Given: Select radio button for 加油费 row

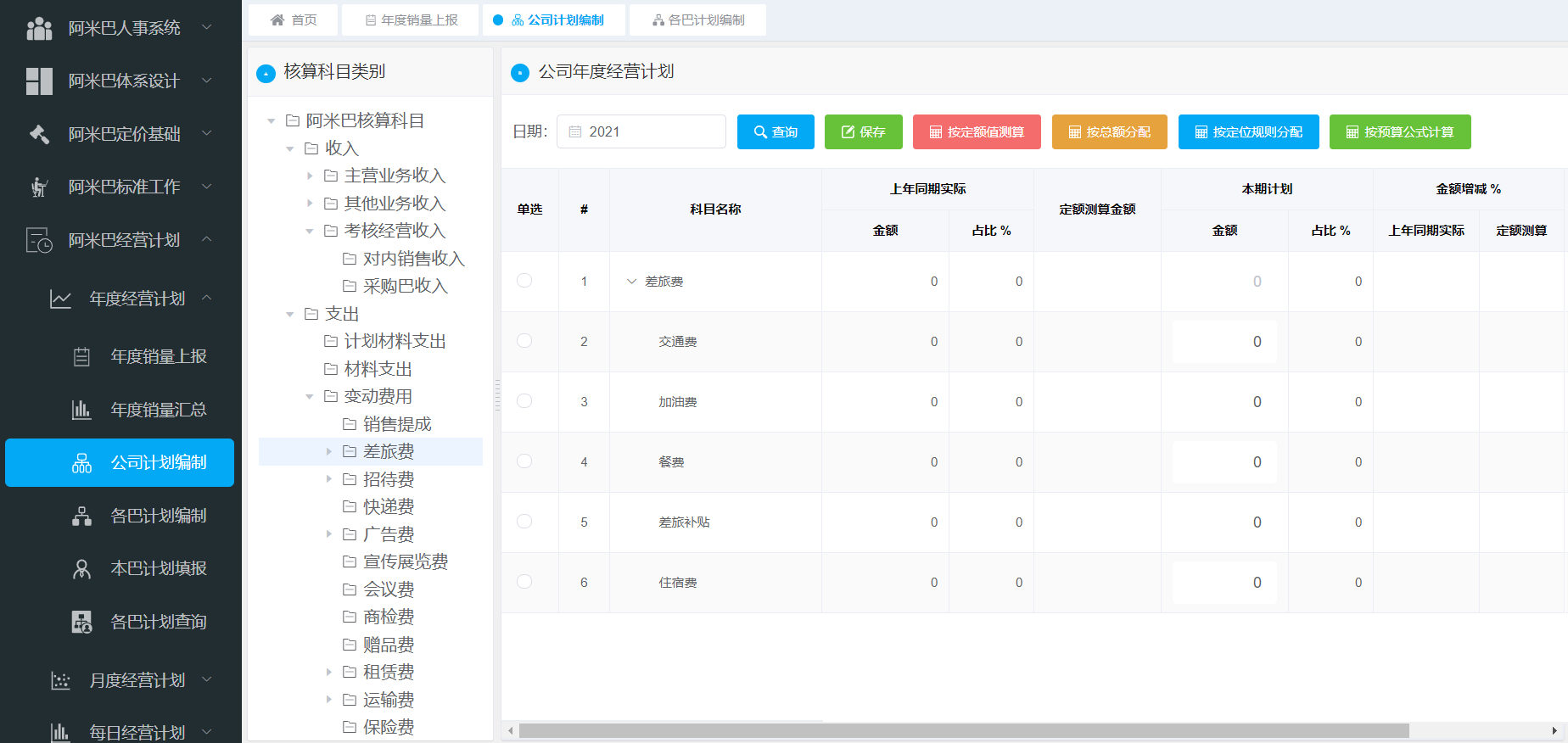Looking at the screenshot, I should 524,401.
